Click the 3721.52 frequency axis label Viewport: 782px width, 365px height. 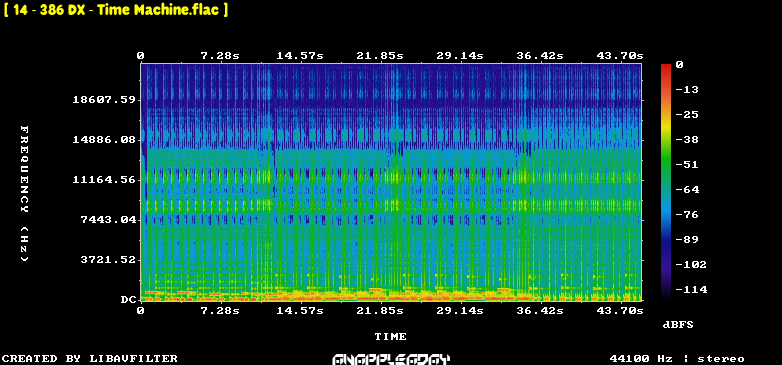108,259
